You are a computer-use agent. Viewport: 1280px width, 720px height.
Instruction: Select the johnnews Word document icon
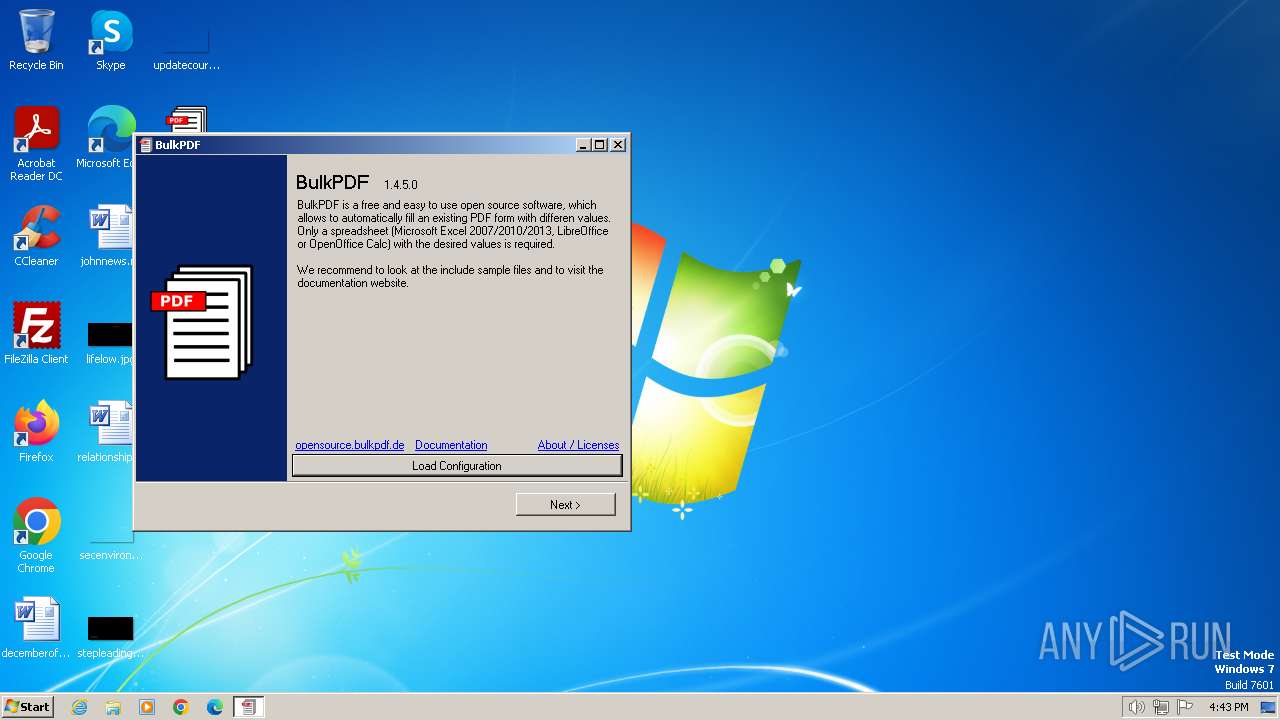pyautogui.click(x=108, y=236)
